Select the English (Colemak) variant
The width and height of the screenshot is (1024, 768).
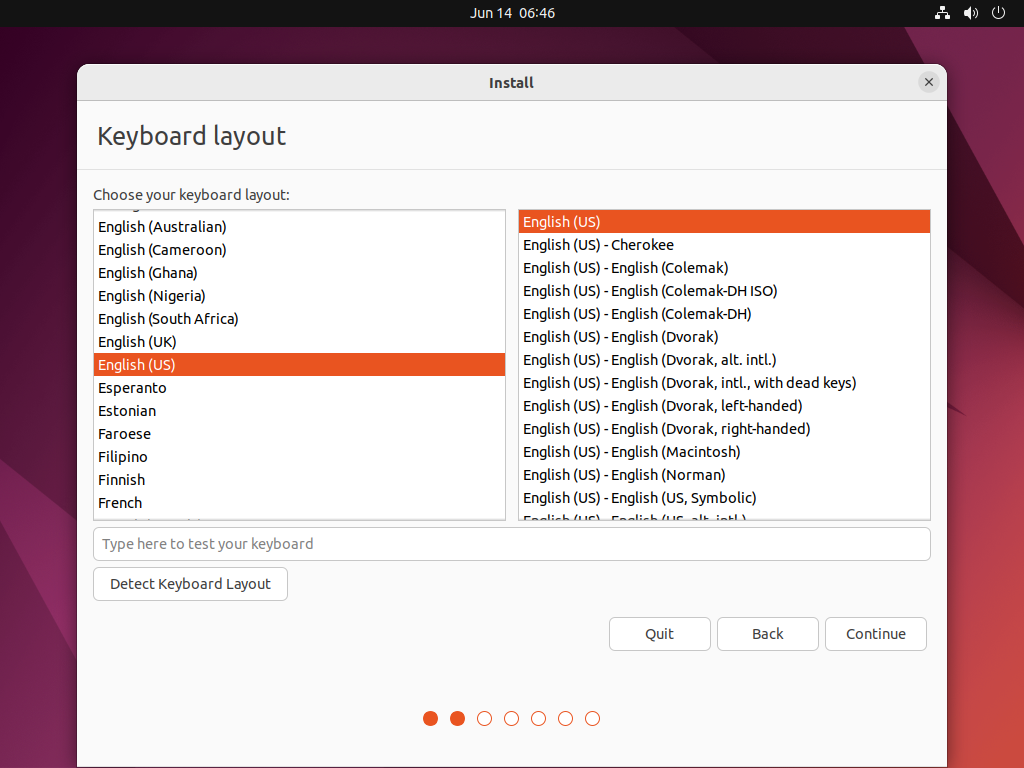[625, 268]
